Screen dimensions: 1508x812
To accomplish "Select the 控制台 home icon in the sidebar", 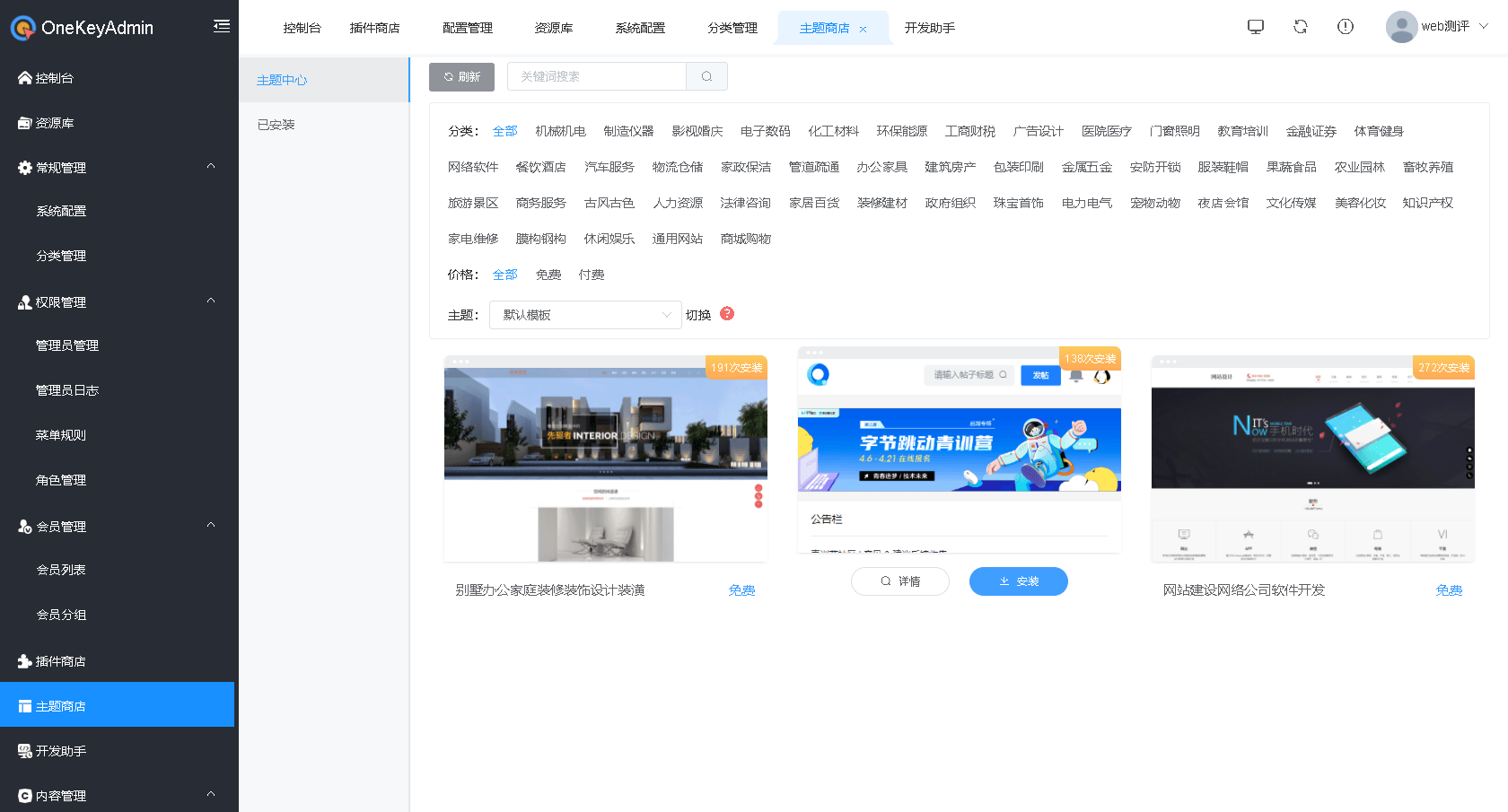I will click(24, 77).
